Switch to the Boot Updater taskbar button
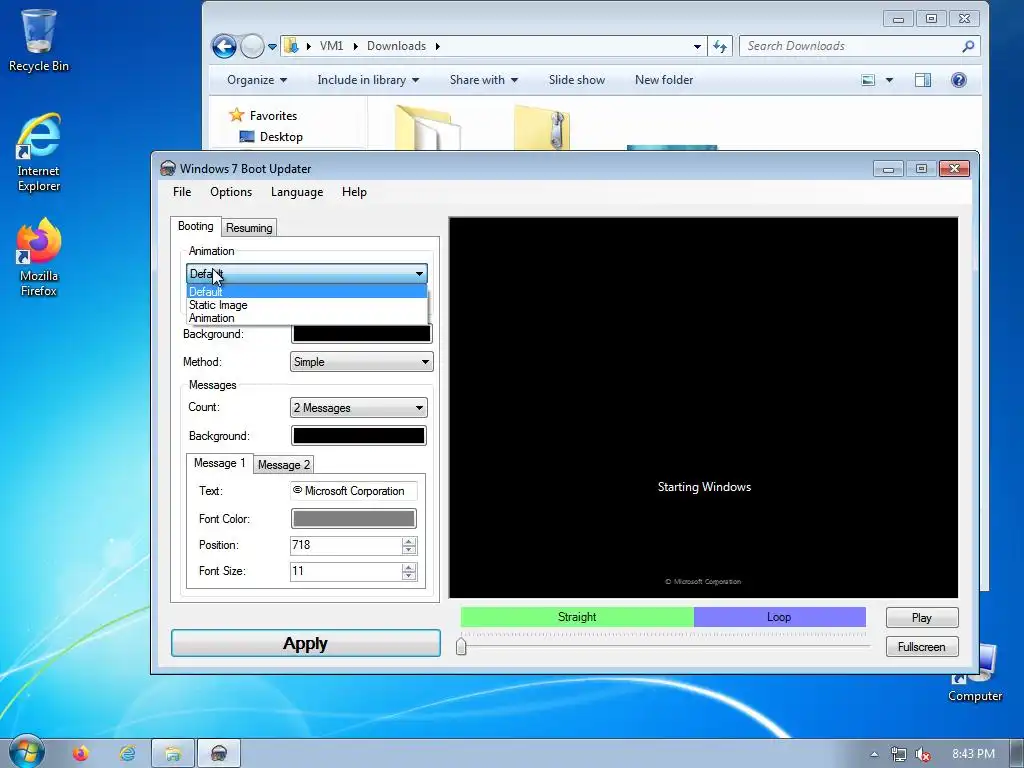 pos(219,754)
